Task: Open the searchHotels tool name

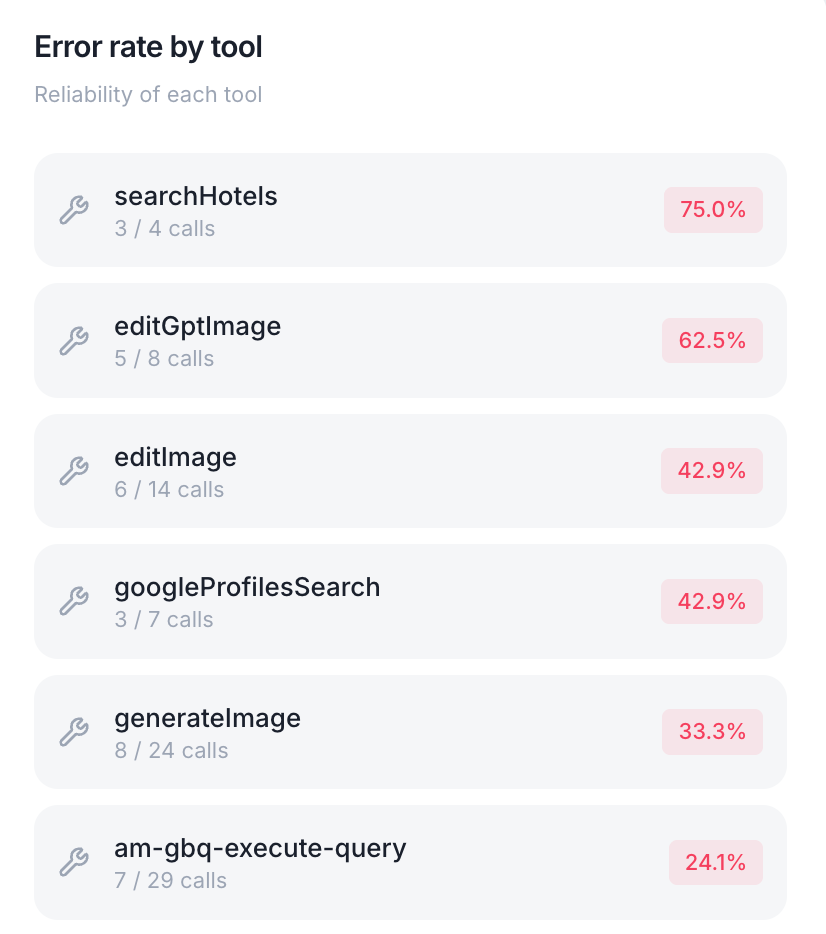Action: (196, 196)
